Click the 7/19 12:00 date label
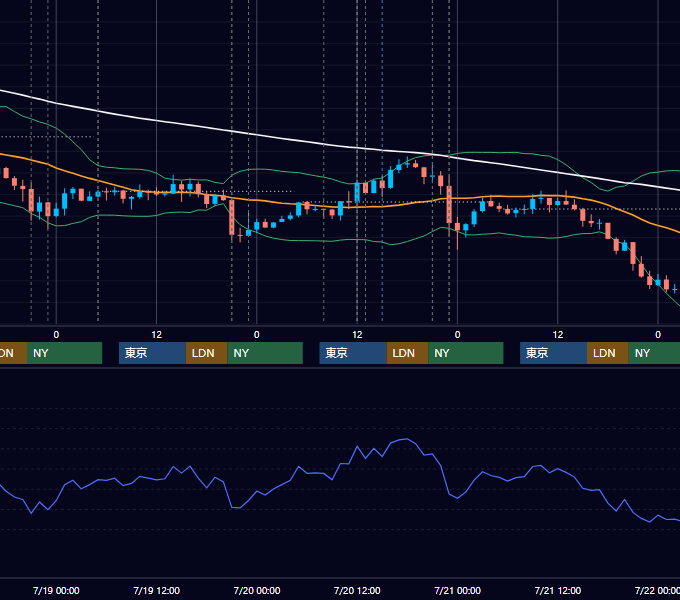The image size is (680, 600). point(156,590)
